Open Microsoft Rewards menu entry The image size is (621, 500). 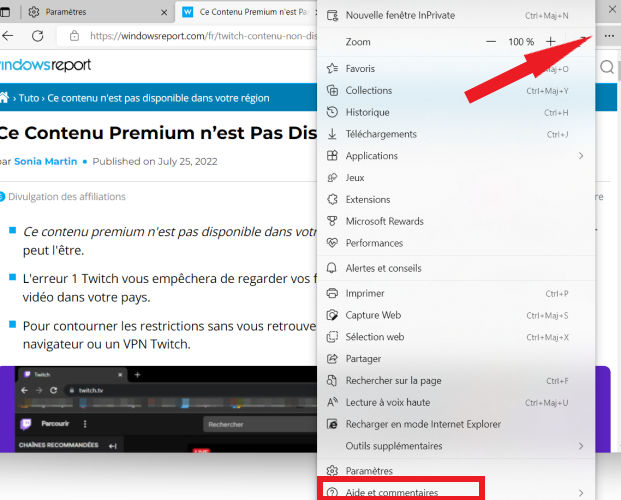(x=455, y=221)
